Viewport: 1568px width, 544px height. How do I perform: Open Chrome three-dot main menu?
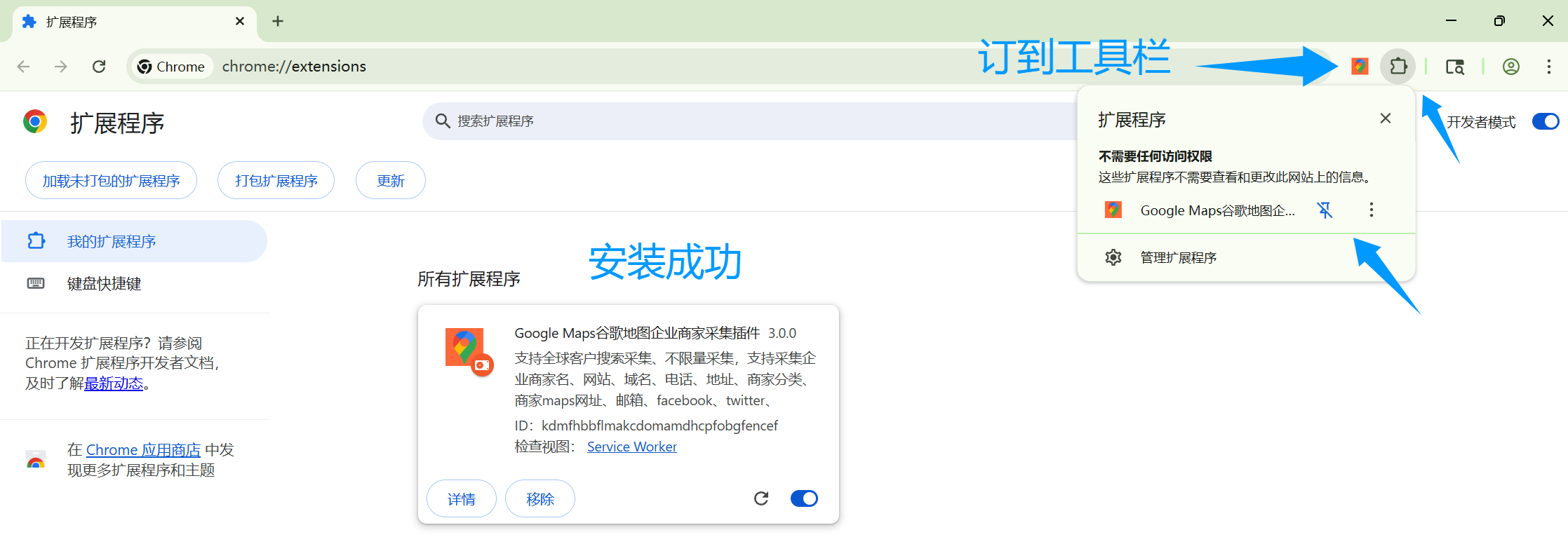tap(1549, 67)
